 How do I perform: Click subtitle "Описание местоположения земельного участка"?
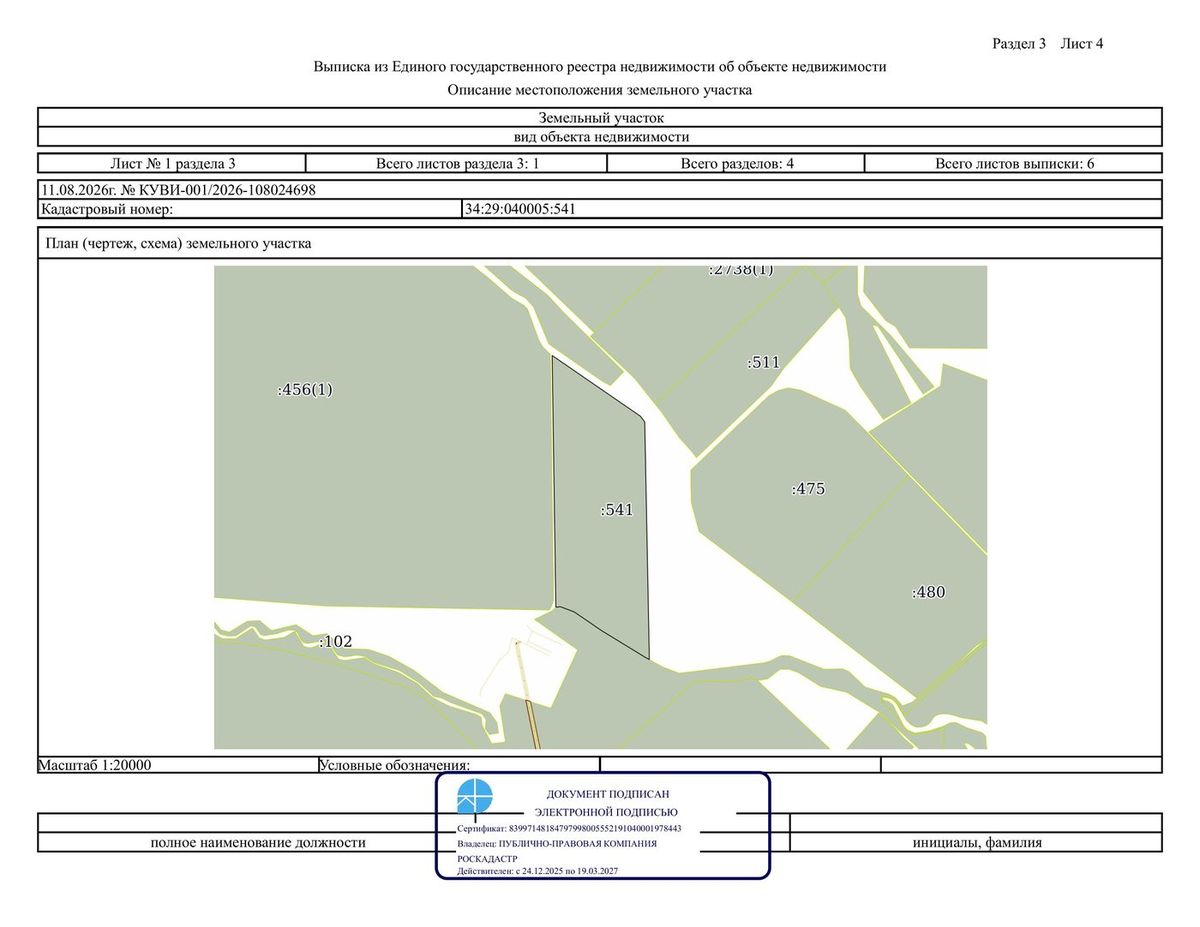[x=600, y=90]
